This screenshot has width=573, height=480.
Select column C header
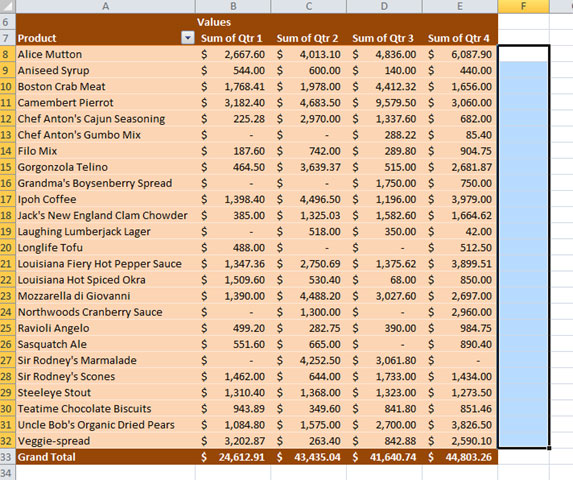tap(309, 6)
